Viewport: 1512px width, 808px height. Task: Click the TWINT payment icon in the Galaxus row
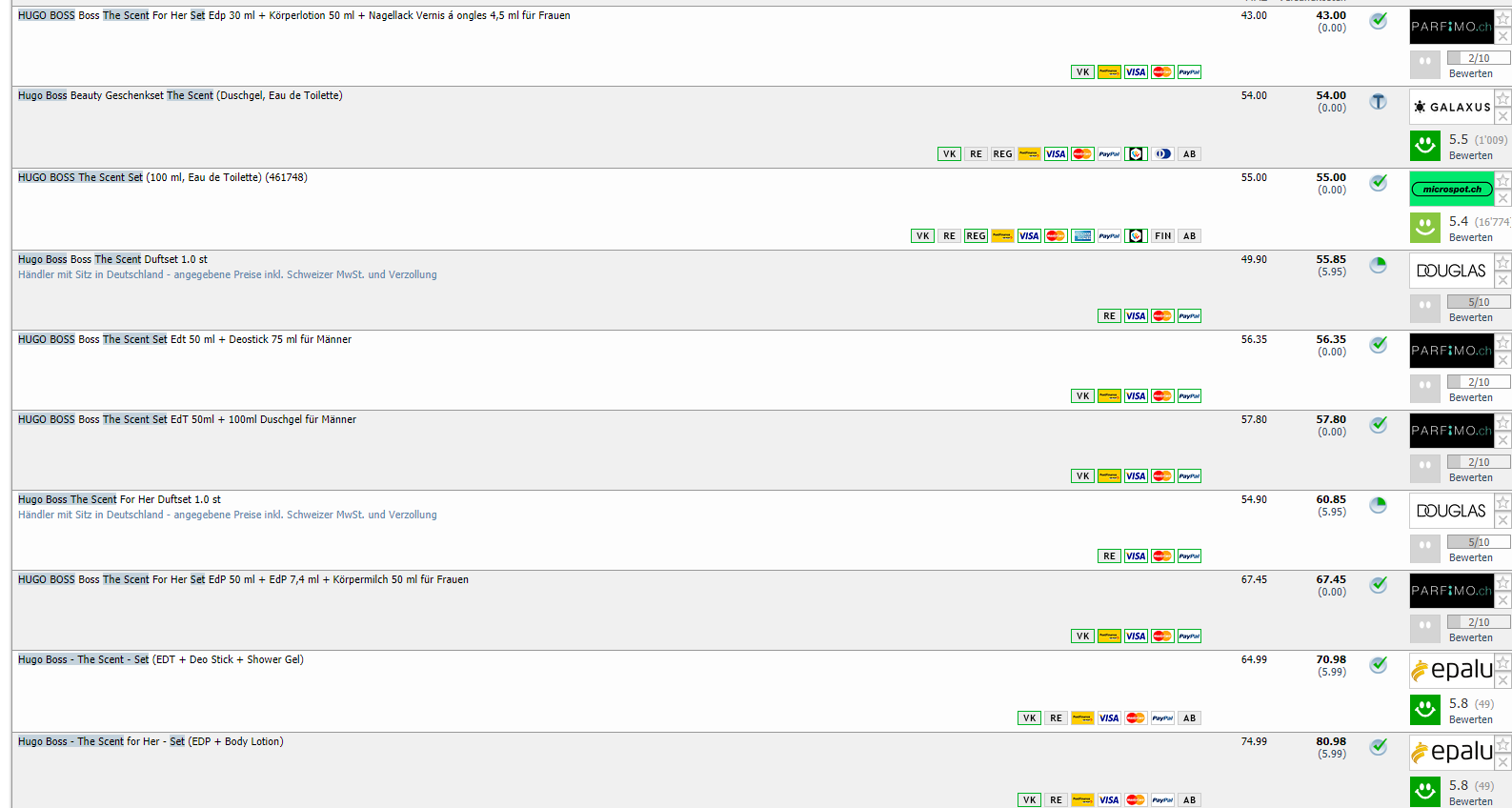tap(1136, 154)
